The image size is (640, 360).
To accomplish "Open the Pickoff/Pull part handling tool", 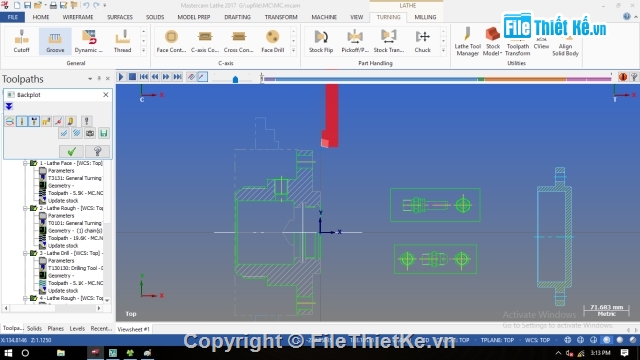I will tap(355, 41).
